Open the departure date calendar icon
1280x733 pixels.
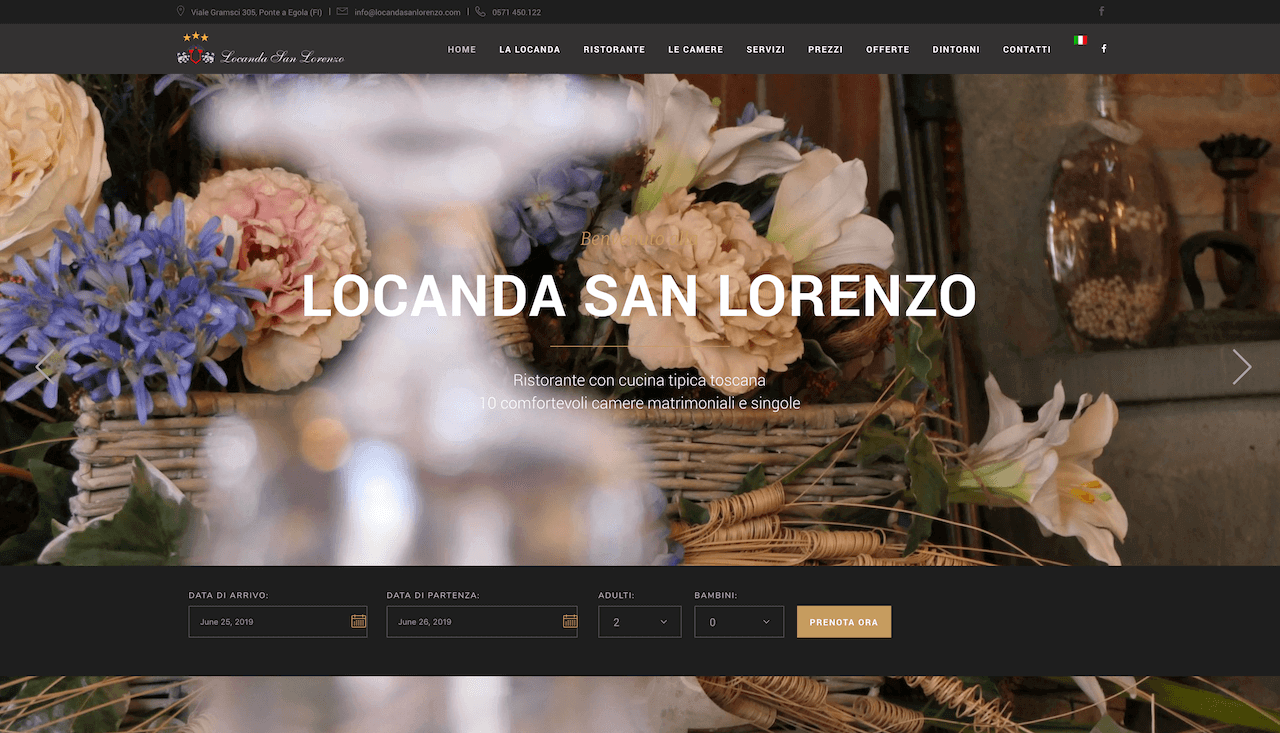coord(569,621)
